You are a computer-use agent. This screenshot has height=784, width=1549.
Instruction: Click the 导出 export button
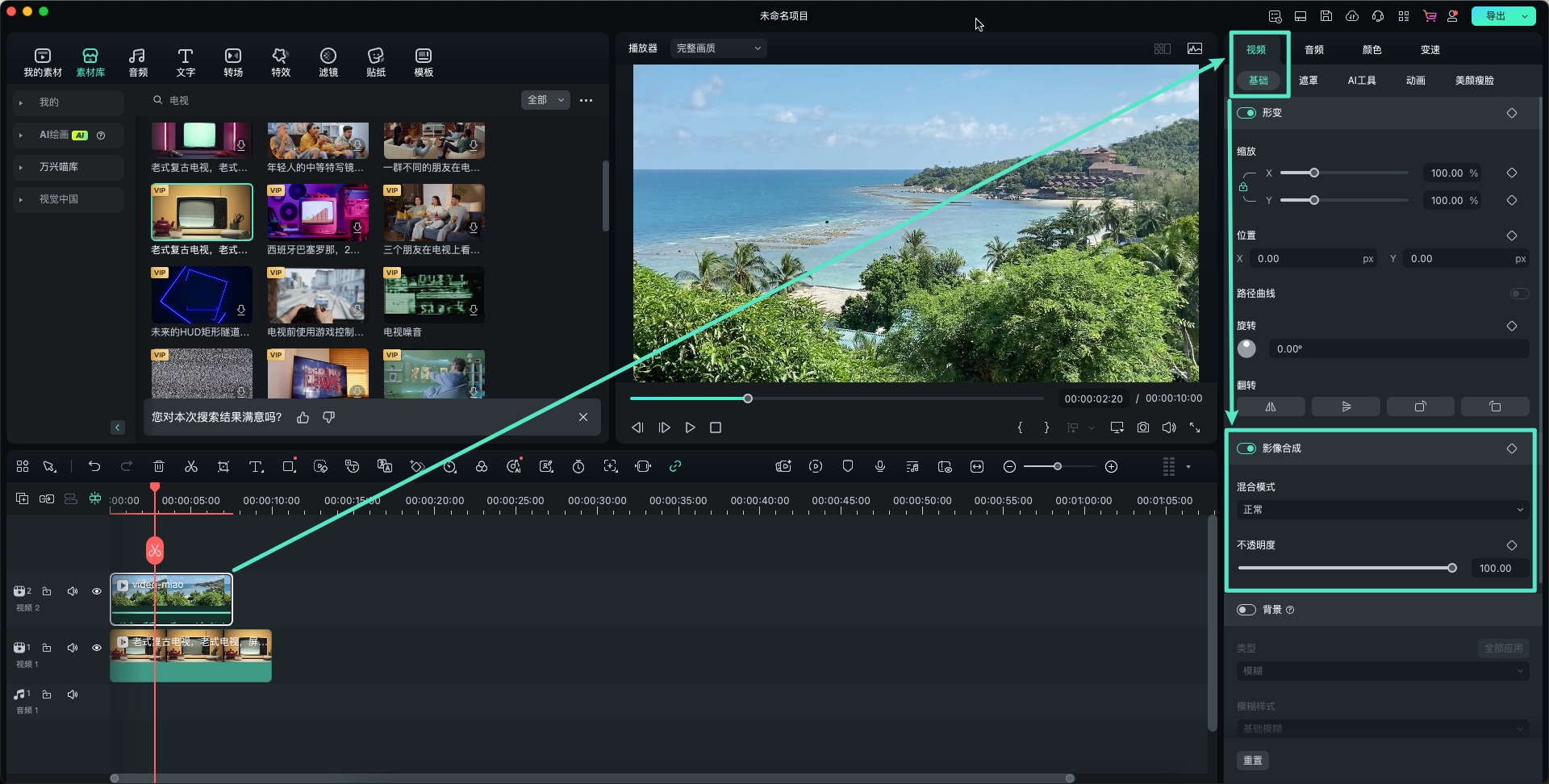[1494, 16]
